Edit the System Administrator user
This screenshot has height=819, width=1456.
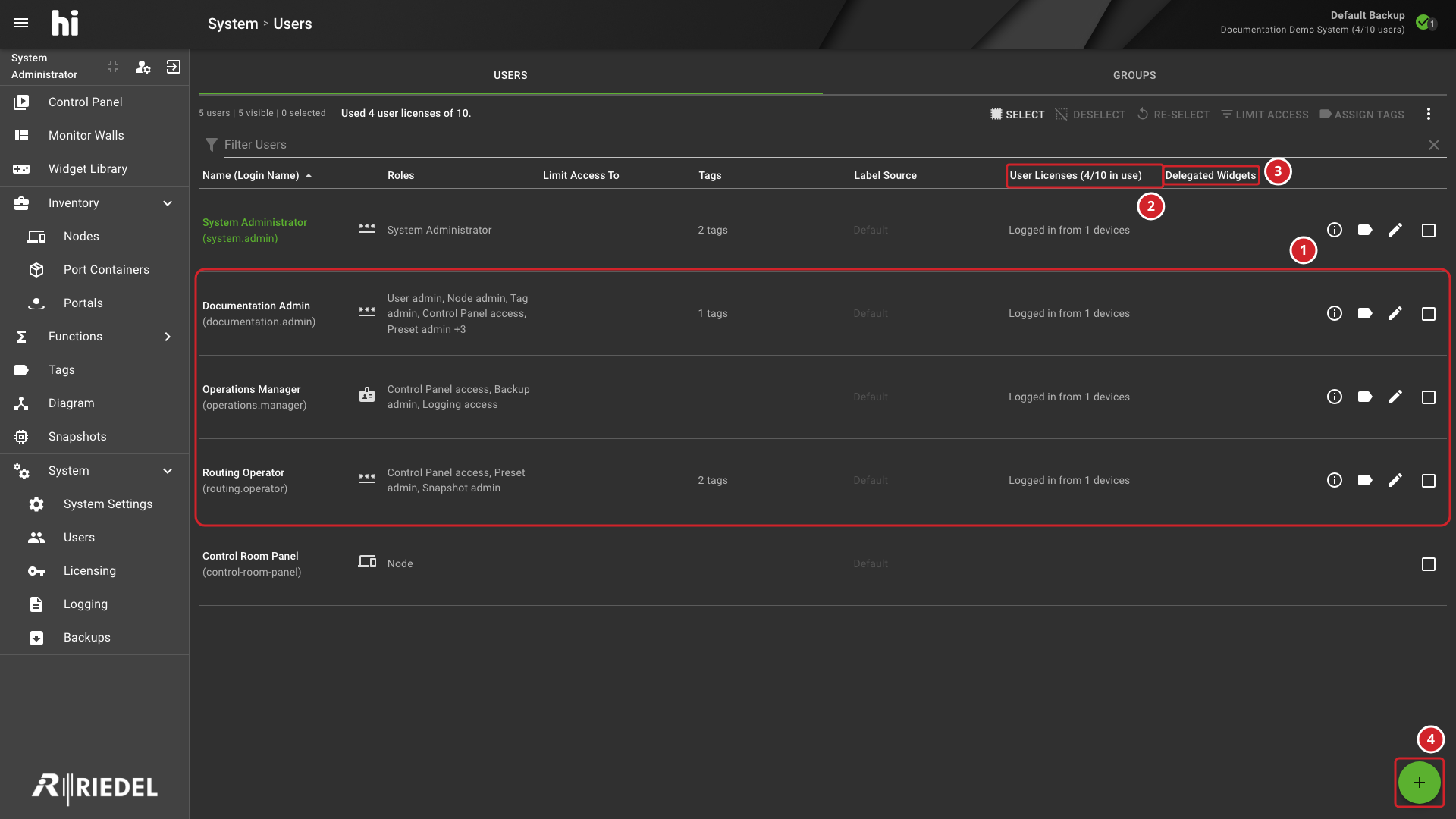pos(1395,230)
